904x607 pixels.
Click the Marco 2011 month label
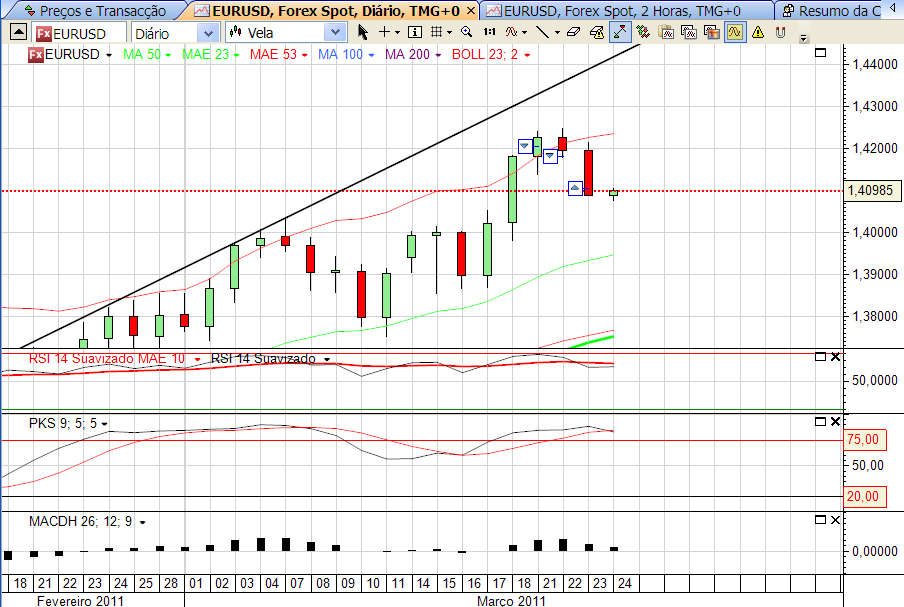click(x=511, y=601)
